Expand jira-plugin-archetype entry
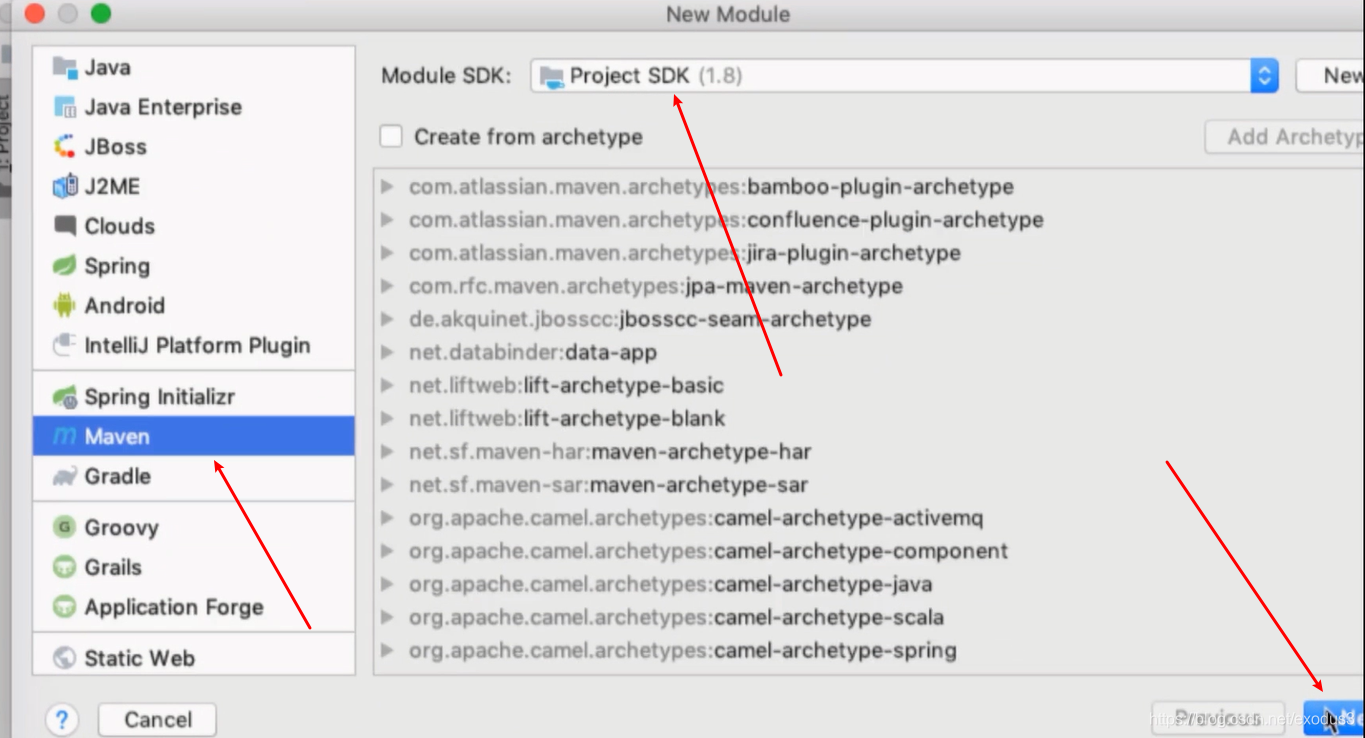The width and height of the screenshot is (1365, 738). 388,253
